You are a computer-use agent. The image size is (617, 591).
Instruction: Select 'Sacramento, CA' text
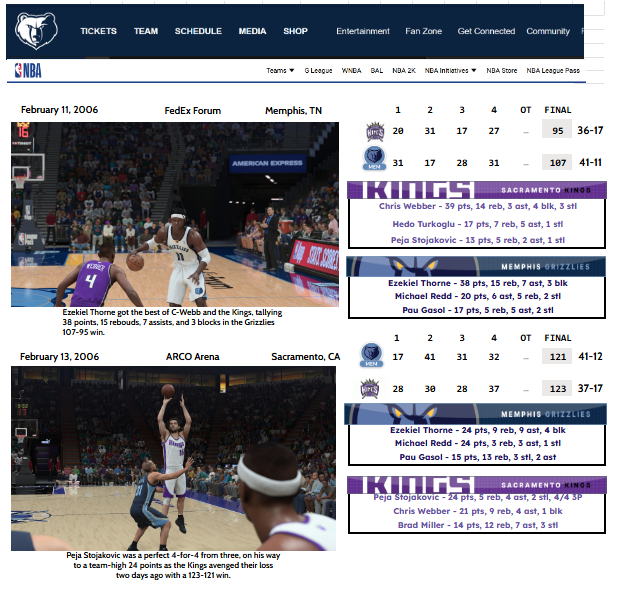pyautogui.click(x=305, y=357)
